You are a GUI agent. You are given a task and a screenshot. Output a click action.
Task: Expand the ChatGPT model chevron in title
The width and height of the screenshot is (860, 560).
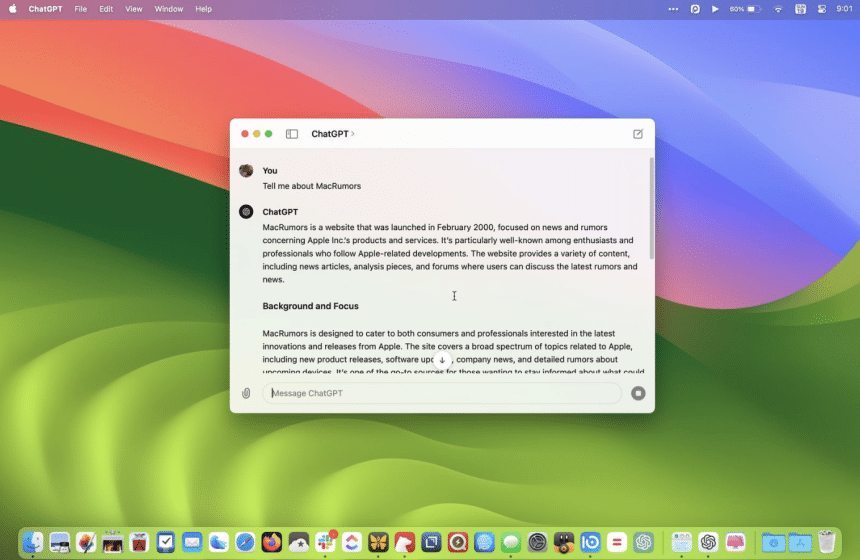352,134
